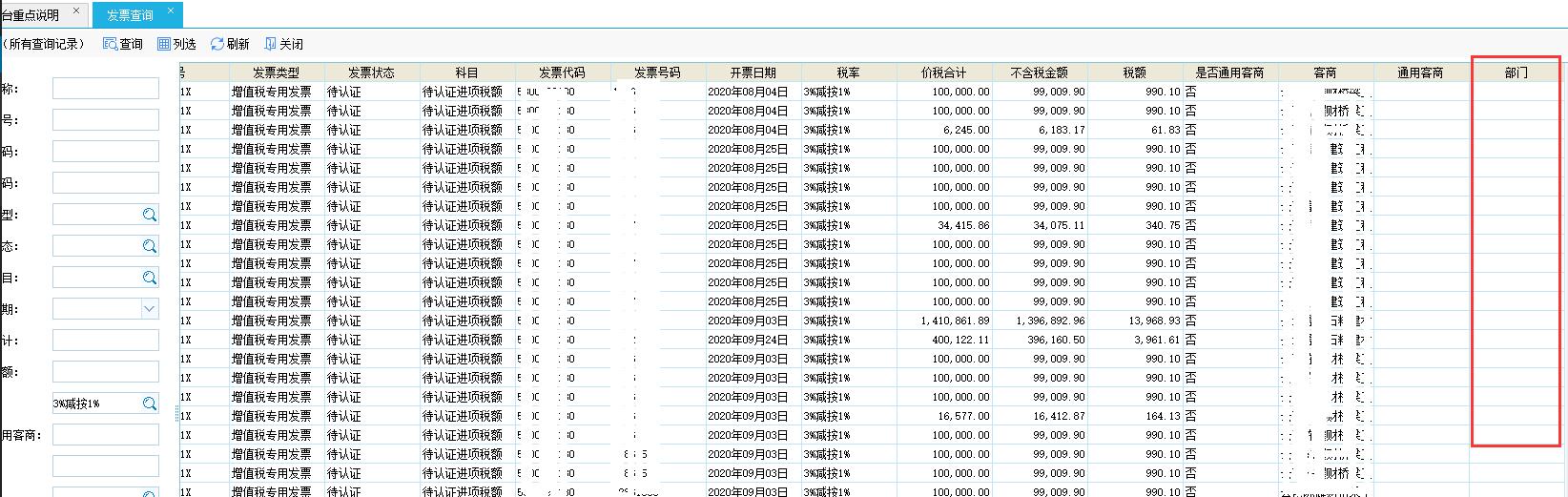
Task: Expand the 期 date dropdown arrow
Action: click(149, 309)
